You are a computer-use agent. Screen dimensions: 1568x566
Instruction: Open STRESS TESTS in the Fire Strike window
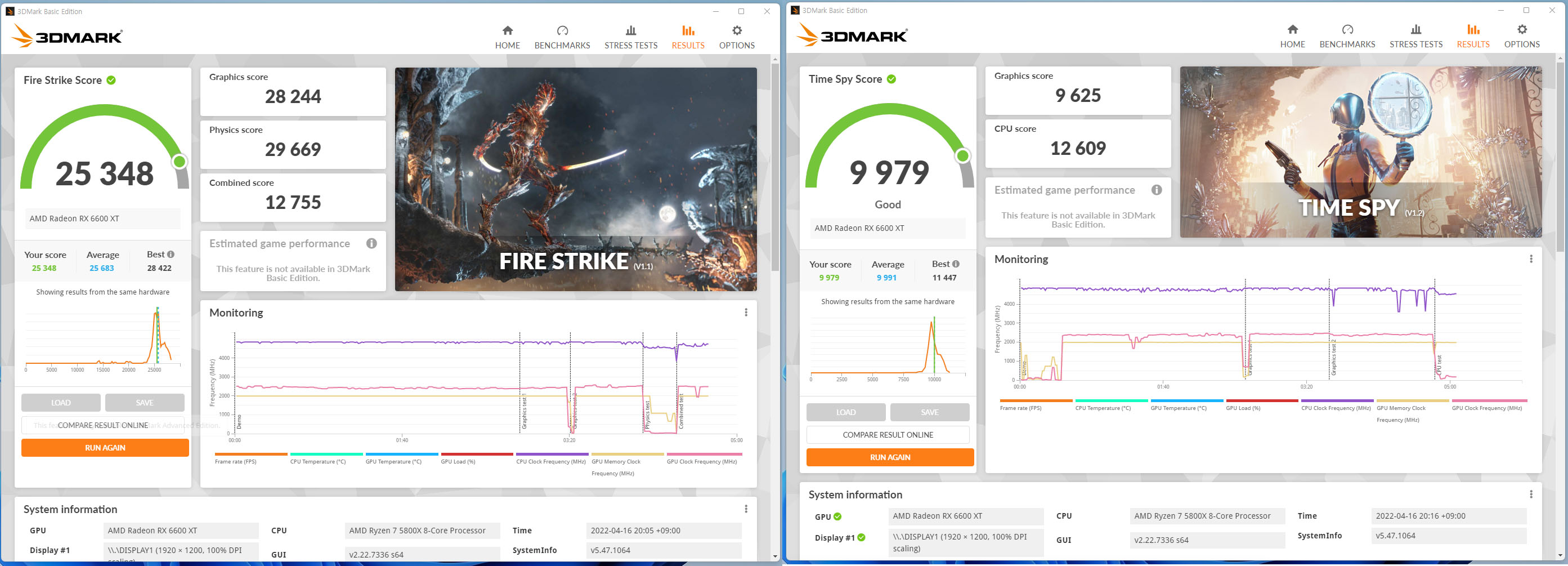tap(630, 37)
